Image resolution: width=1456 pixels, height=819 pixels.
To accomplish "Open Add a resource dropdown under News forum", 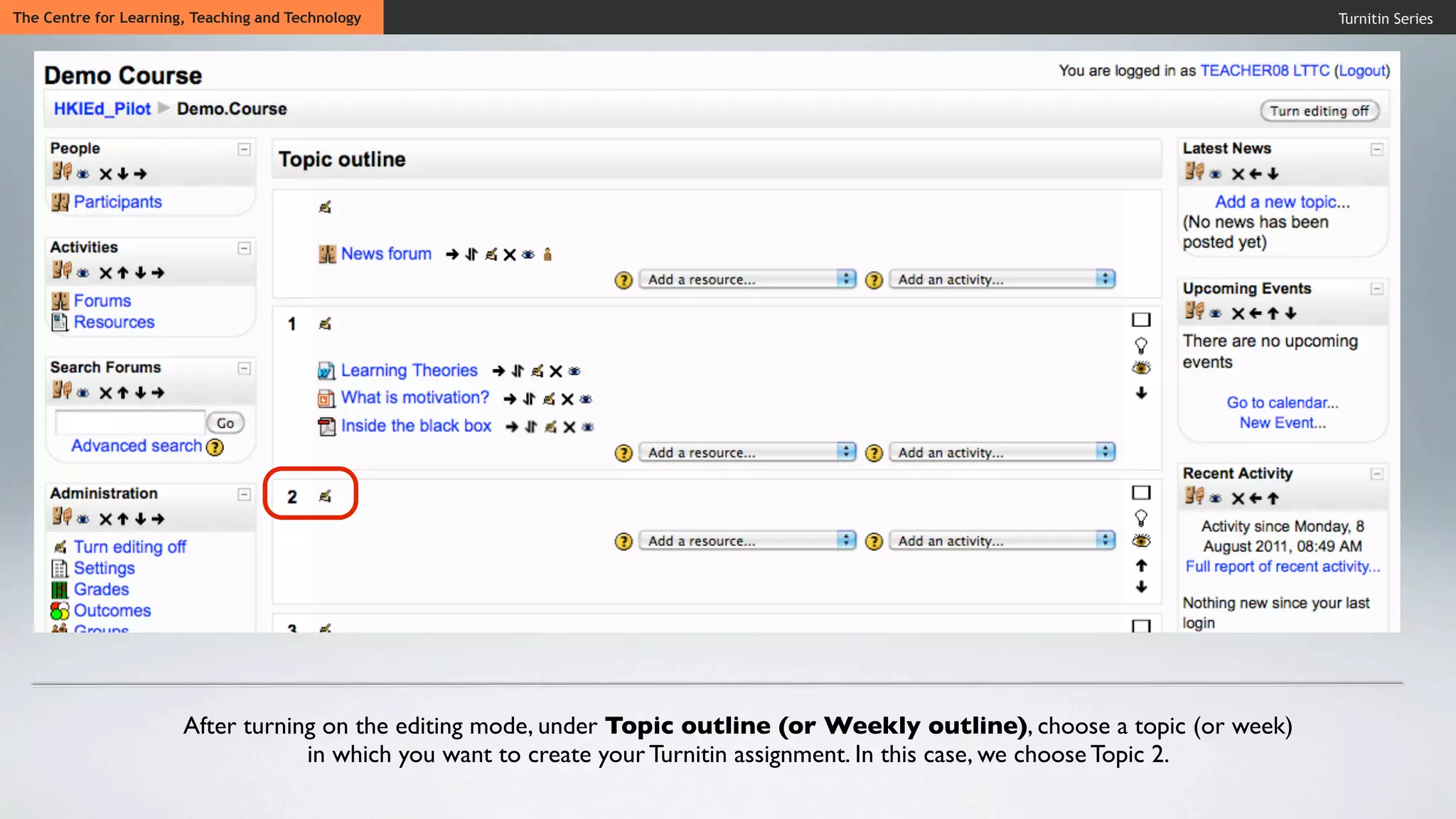I will point(747,279).
